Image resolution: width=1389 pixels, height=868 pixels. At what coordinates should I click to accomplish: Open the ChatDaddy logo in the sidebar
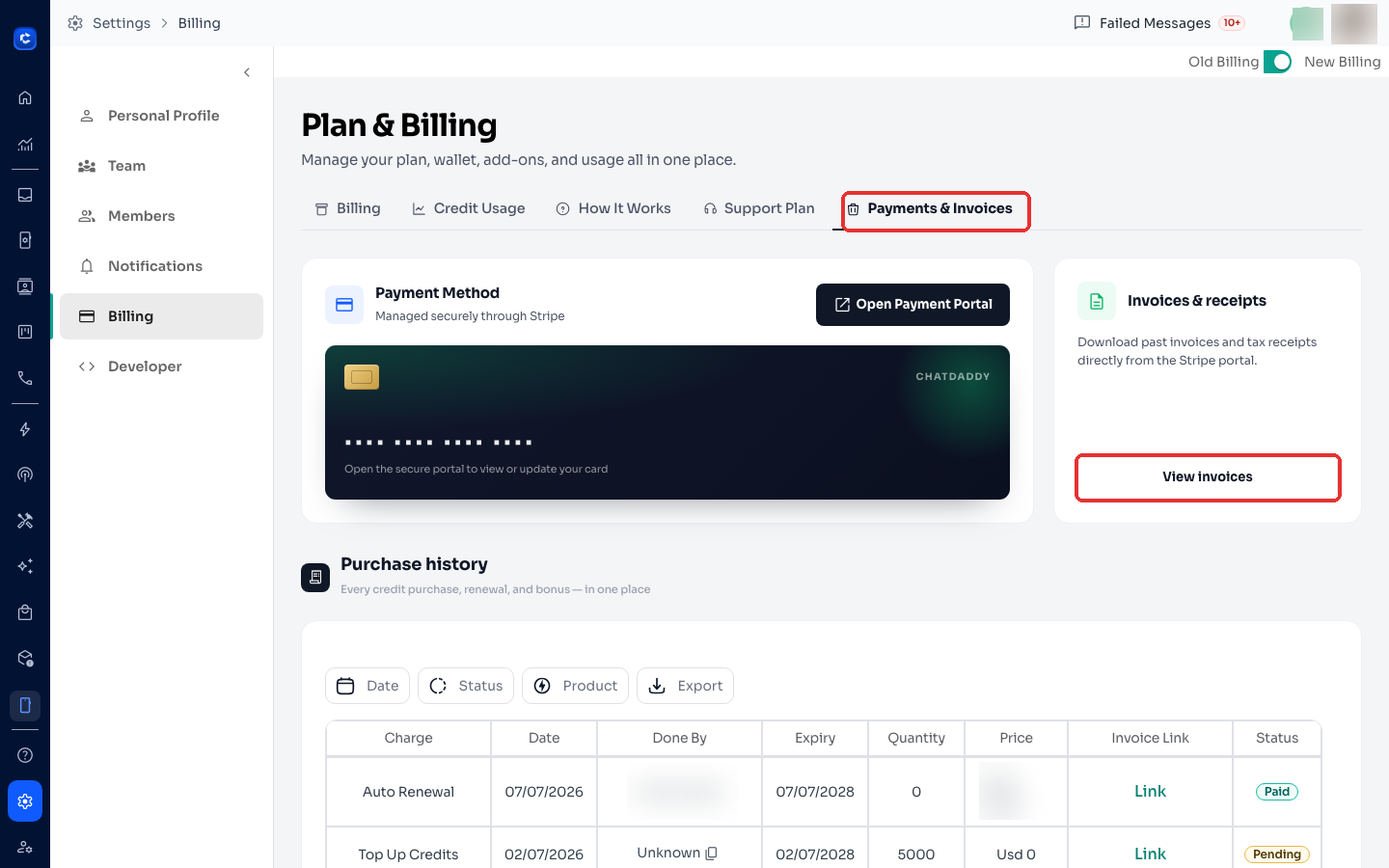click(x=25, y=39)
